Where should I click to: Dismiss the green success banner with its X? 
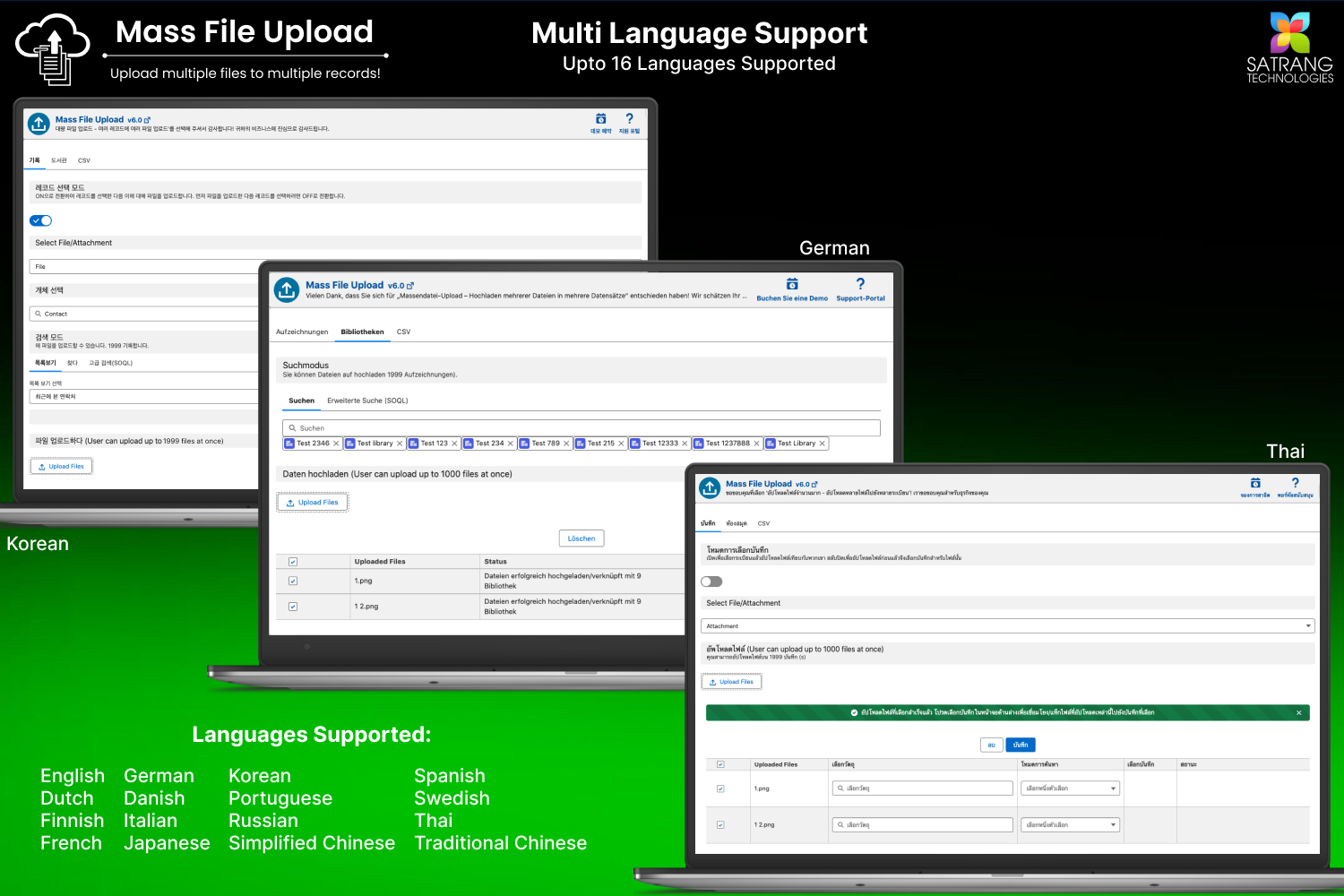pyautogui.click(x=1298, y=713)
